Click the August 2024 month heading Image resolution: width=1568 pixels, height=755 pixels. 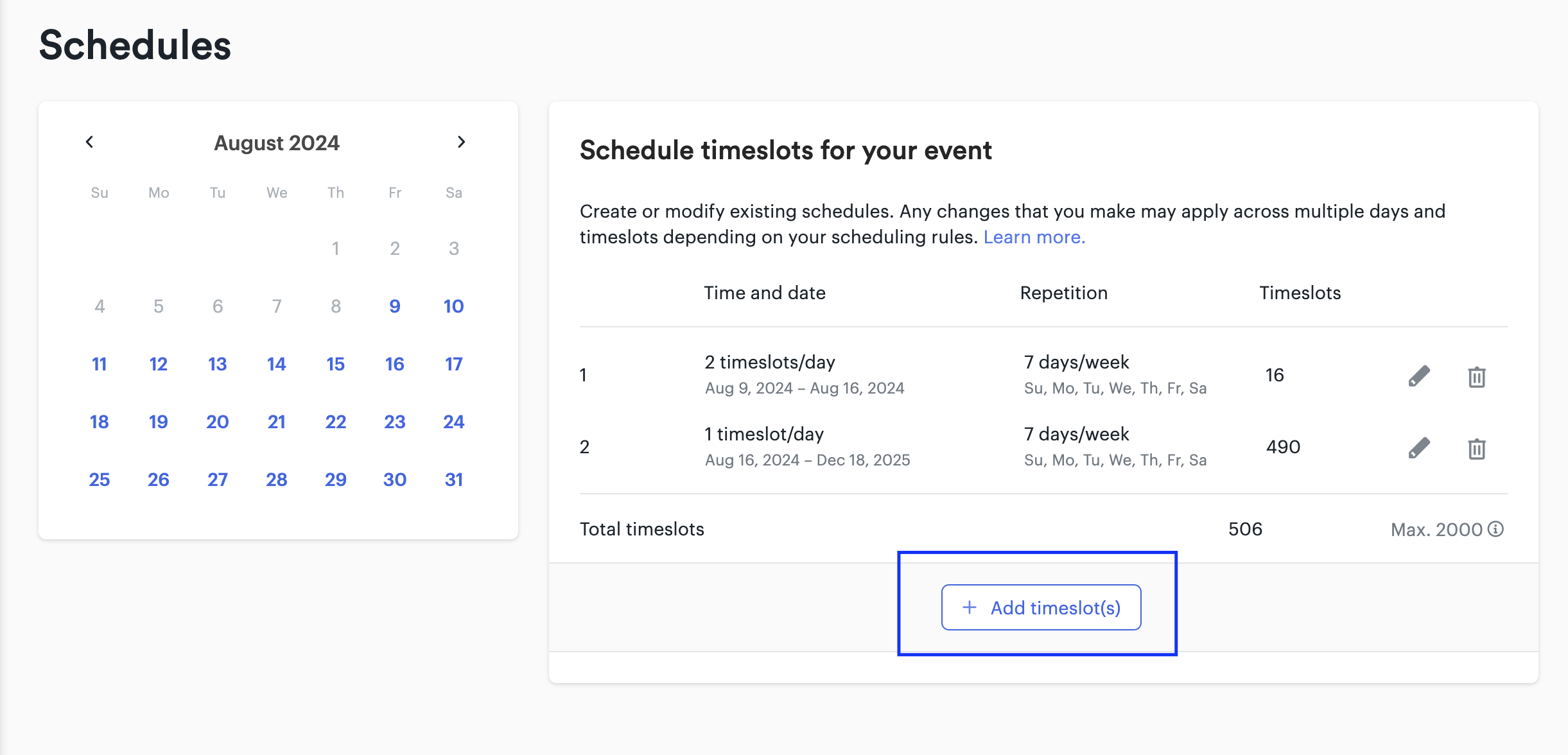277,143
